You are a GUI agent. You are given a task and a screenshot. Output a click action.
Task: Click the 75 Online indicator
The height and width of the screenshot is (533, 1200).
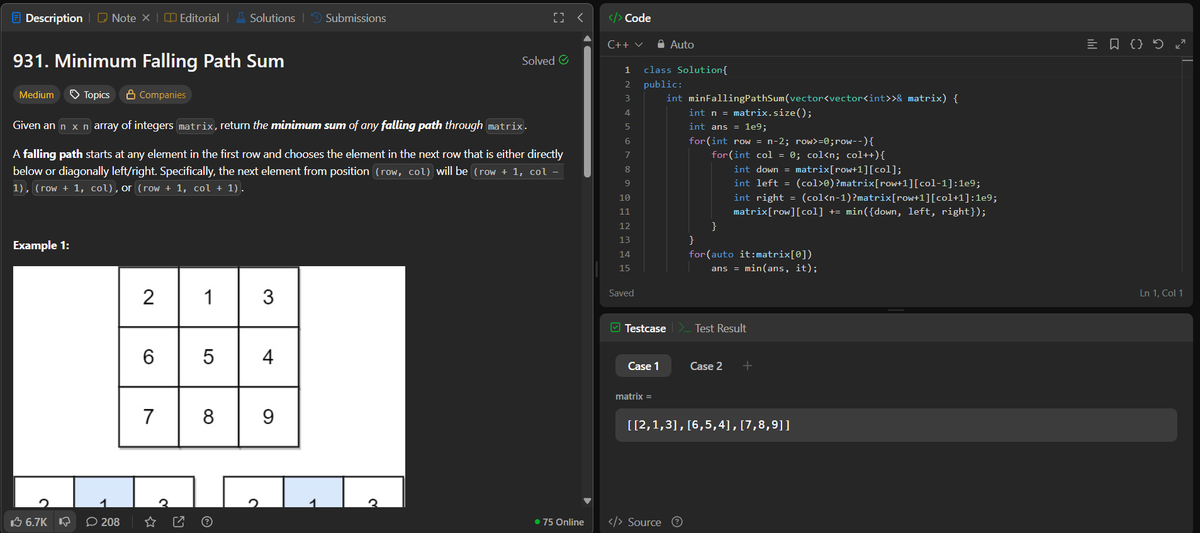coord(560,522)
